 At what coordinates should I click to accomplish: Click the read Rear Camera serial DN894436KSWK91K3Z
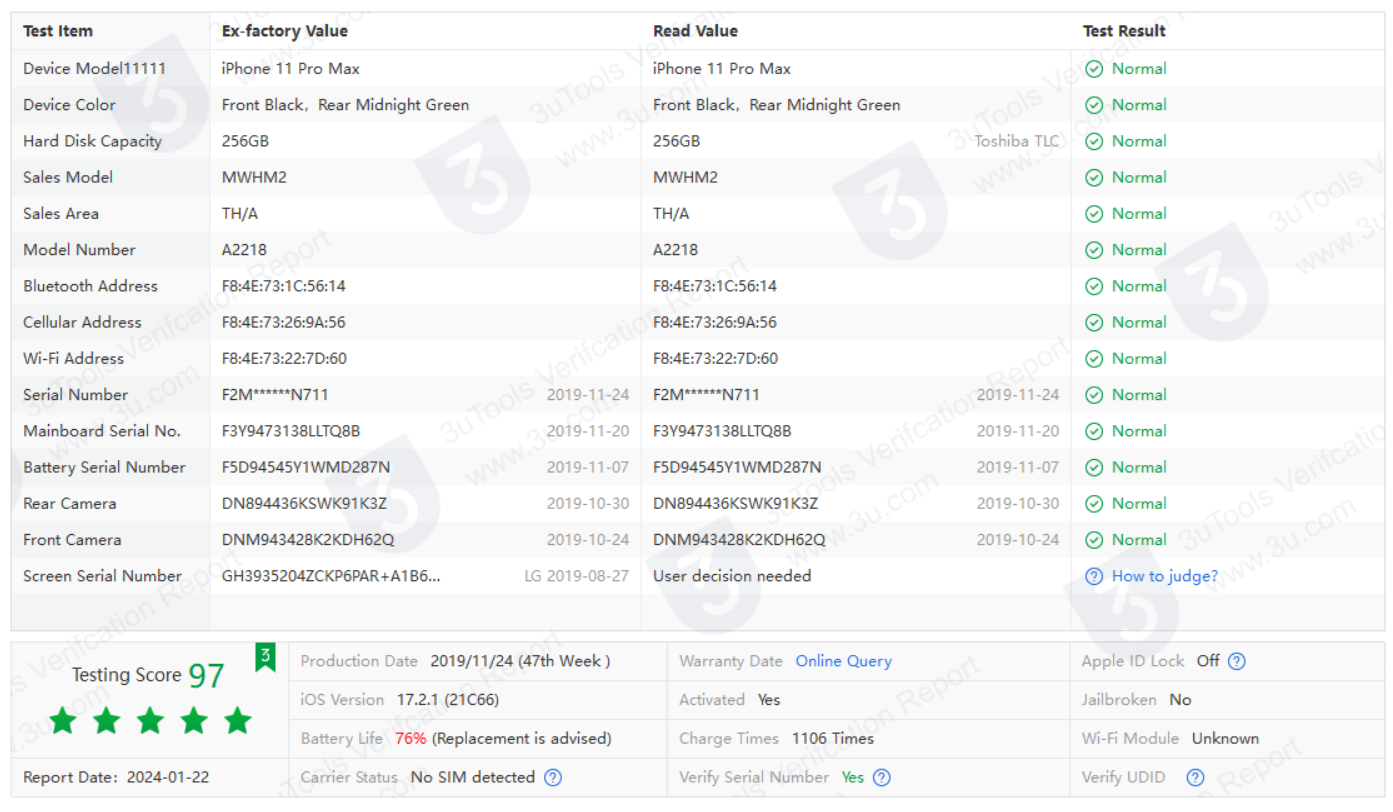tap(735, 503)
